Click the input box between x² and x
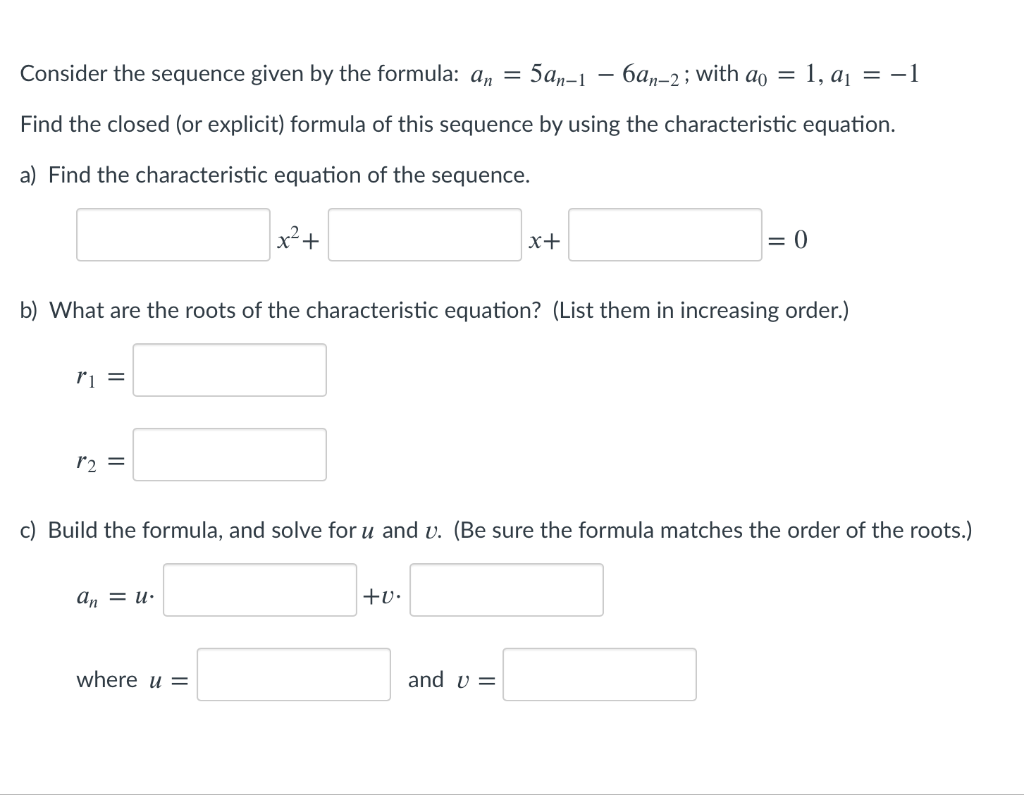 pos(424,236)
